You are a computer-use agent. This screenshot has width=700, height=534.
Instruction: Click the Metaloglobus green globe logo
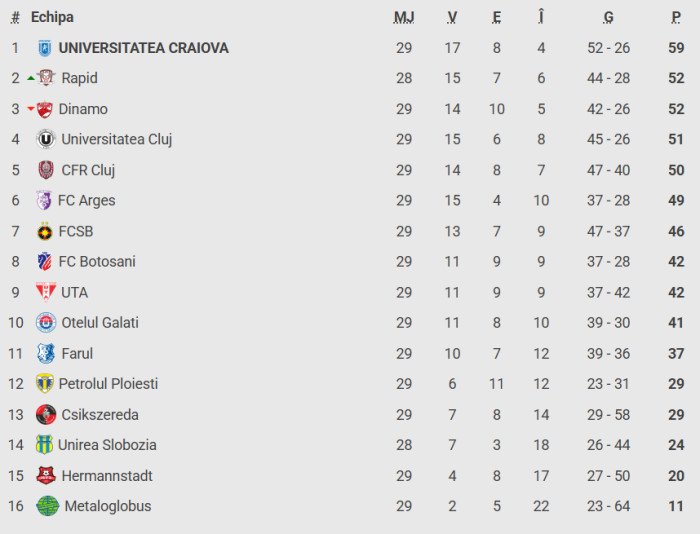point(47,506)
